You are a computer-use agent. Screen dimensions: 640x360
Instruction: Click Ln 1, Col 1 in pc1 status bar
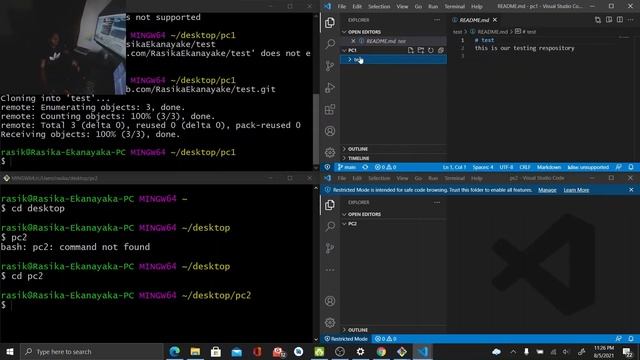(454, 167)
